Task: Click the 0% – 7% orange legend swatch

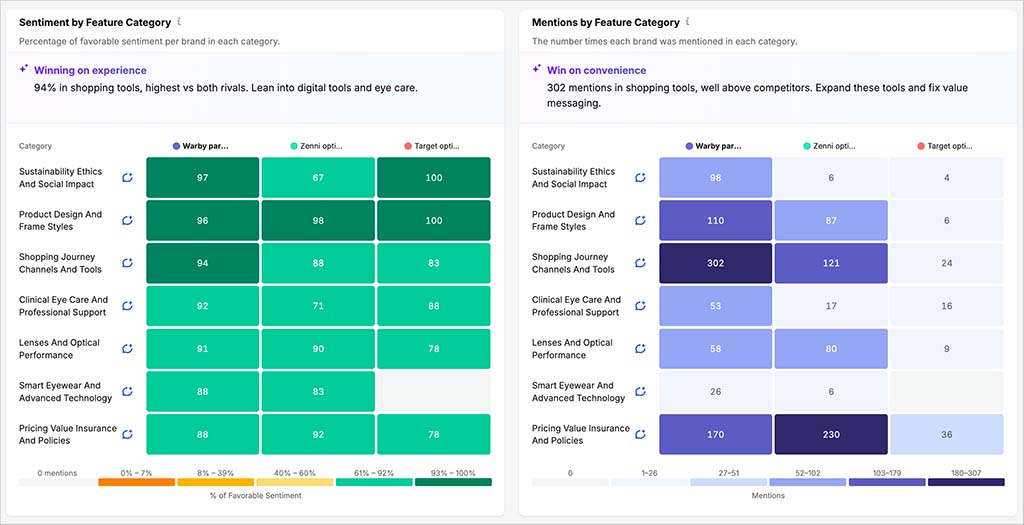Action: tap(136, 482)
